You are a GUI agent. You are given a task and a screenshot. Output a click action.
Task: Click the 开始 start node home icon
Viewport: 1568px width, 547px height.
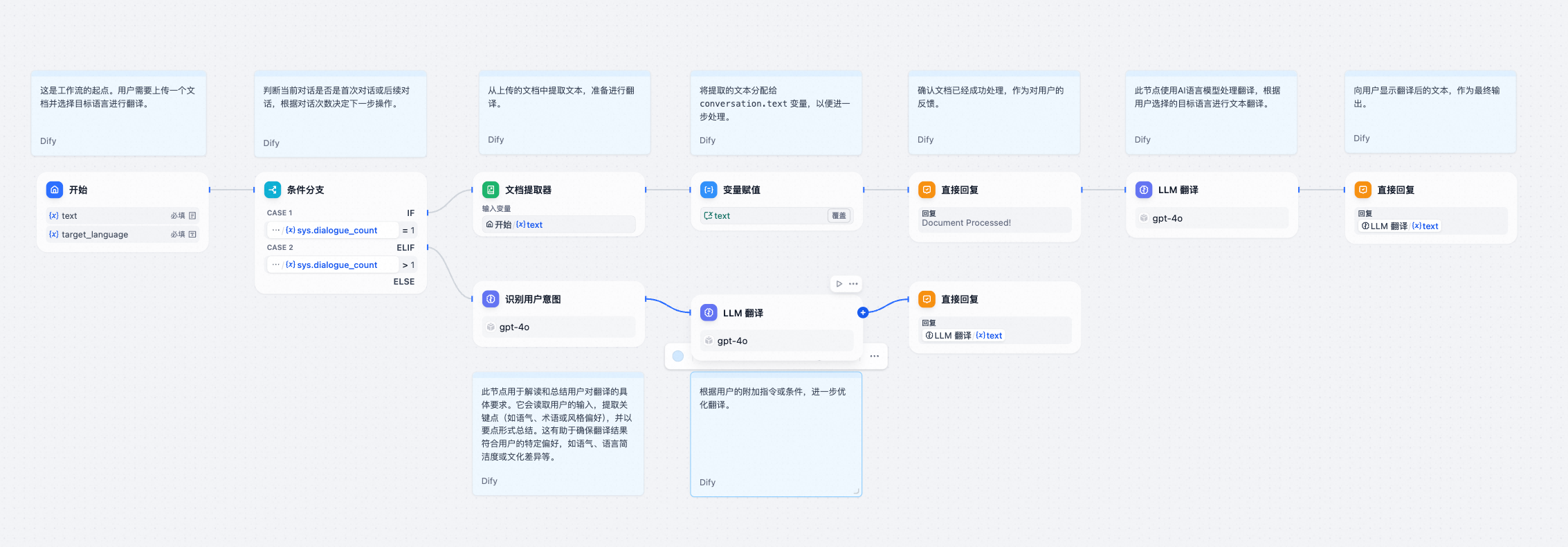[x=55, y=190]
